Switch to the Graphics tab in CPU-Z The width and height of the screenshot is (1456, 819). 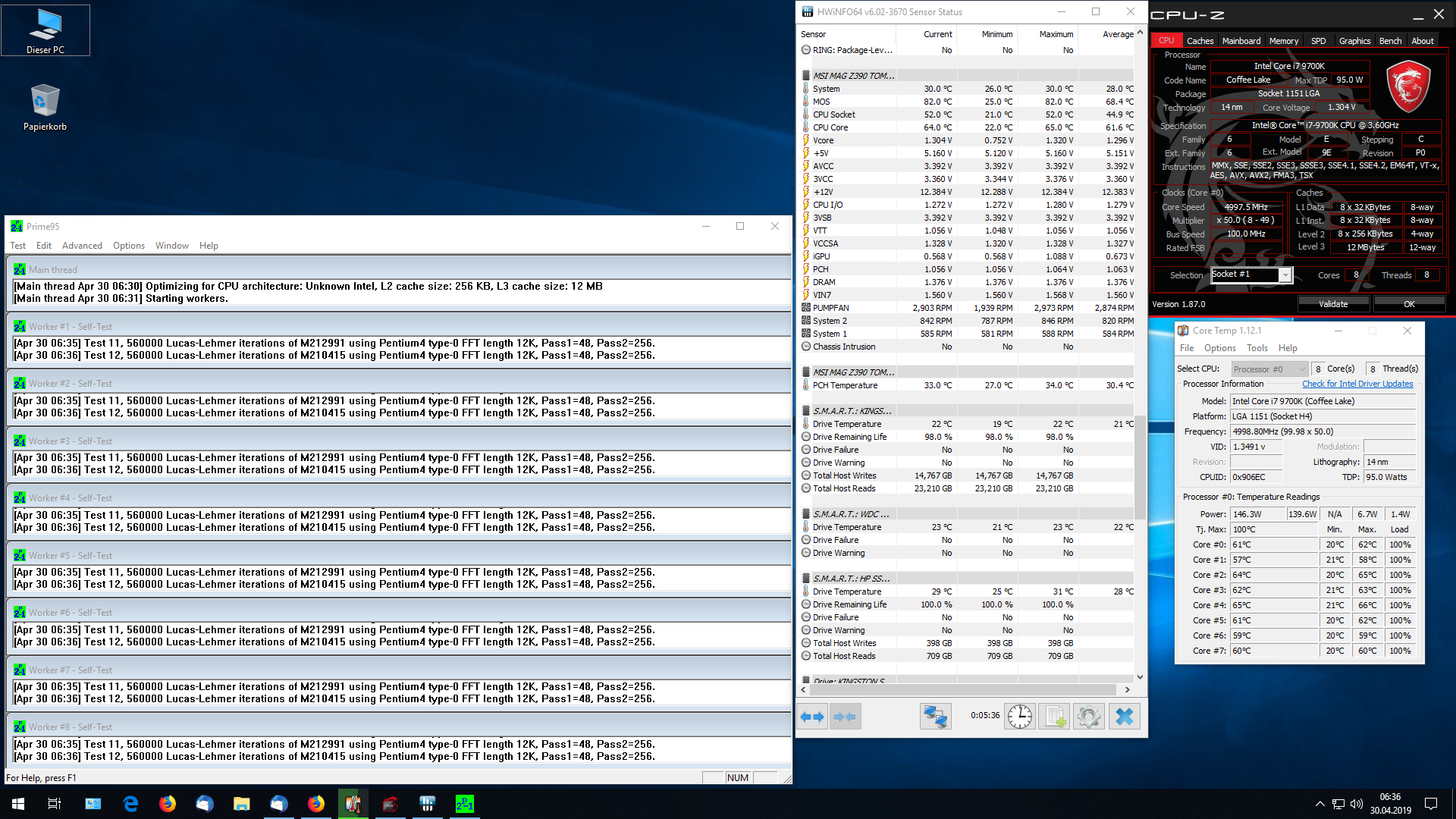pyautogui.click(x=1354, y=41)
